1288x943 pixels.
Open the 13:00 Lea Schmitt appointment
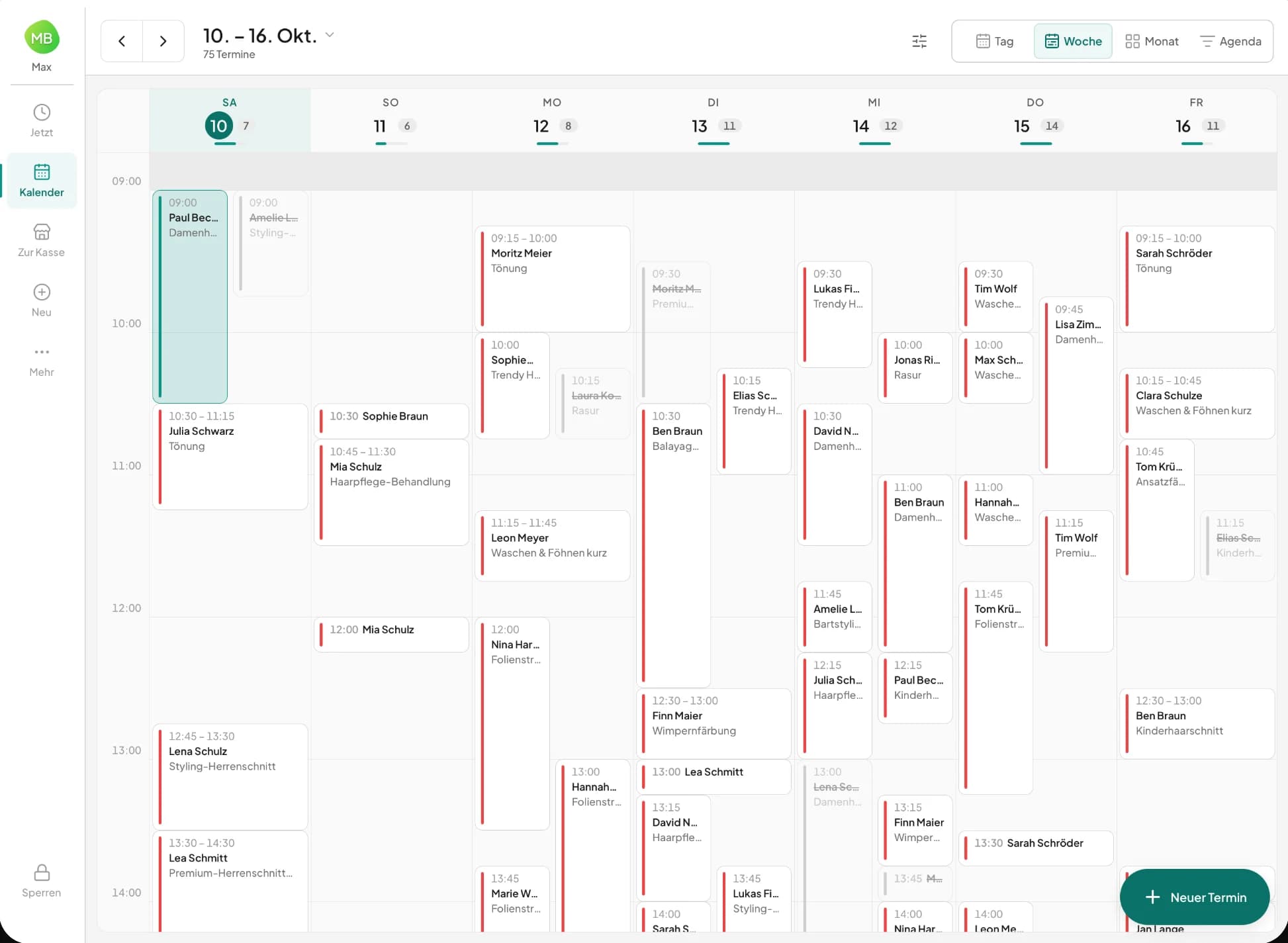point(713,777)
